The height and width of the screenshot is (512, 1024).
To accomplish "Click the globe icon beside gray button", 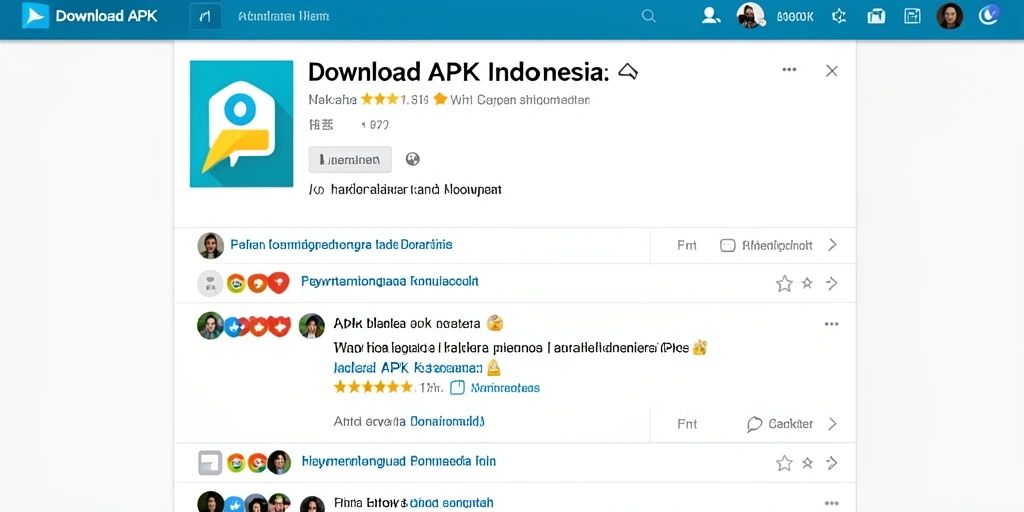I will point(412,159).
